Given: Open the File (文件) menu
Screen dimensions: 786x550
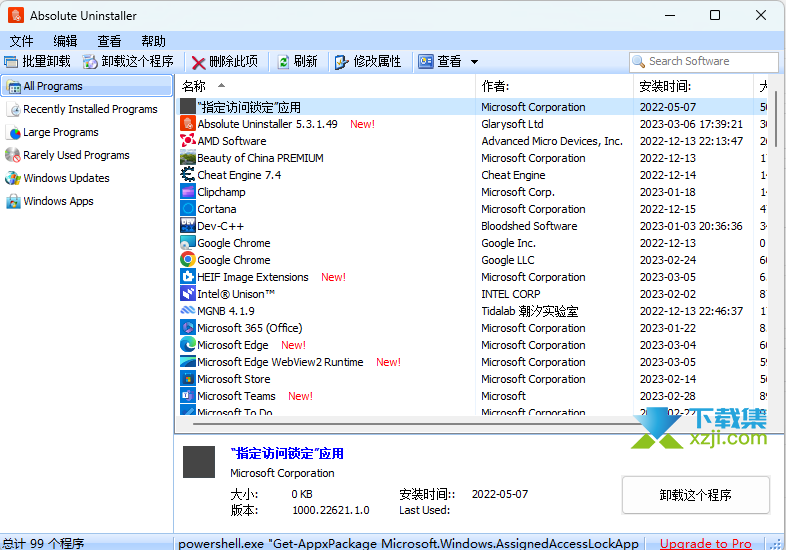Looking at the screenshot, I should pos(21,41).
